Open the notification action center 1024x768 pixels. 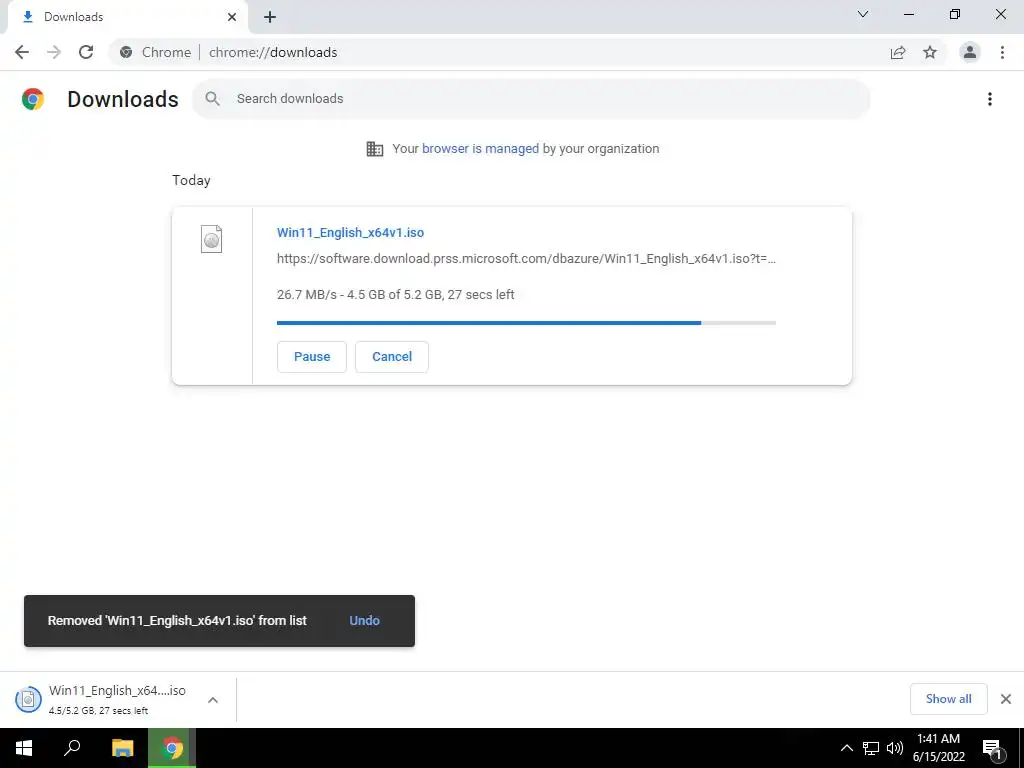(x=992, y=748)
